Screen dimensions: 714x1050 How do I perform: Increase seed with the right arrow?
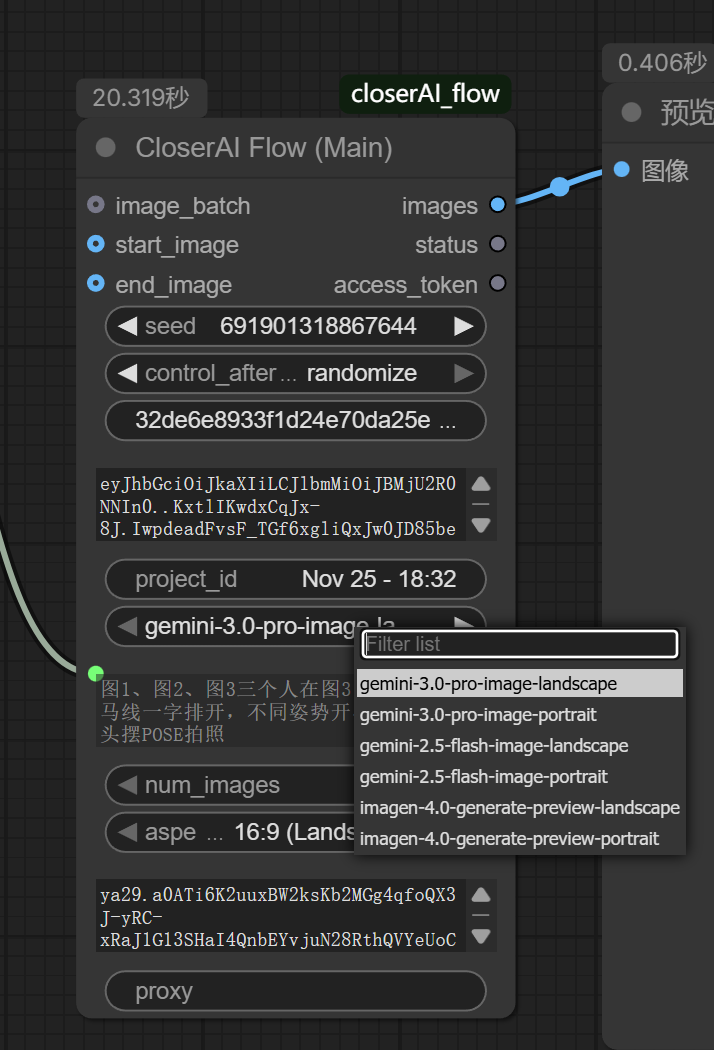[463, 326]
